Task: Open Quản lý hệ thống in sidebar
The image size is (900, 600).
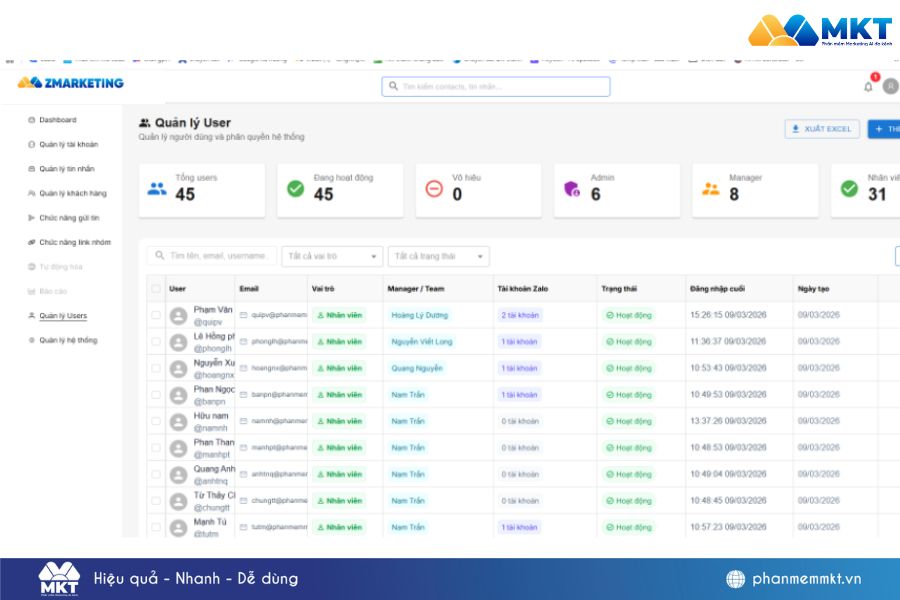Action: point(63,340)
